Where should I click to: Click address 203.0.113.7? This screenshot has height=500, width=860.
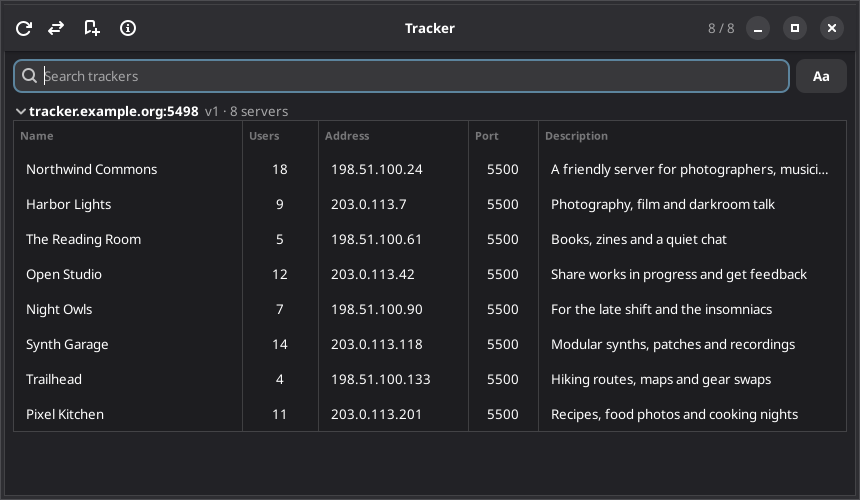click(x=369, y=204)
